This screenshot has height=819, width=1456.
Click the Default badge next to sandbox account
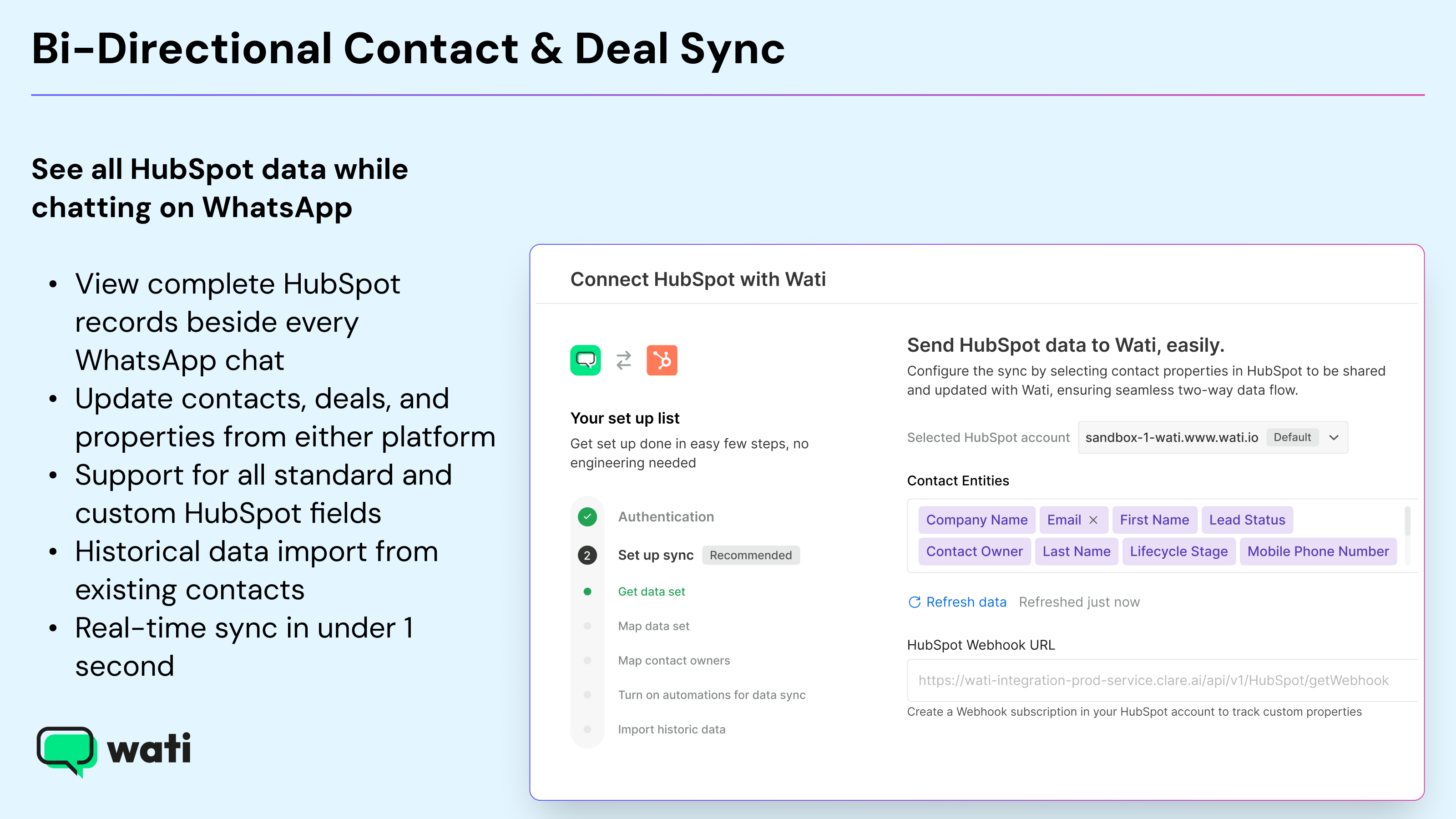pos(1293,437)
